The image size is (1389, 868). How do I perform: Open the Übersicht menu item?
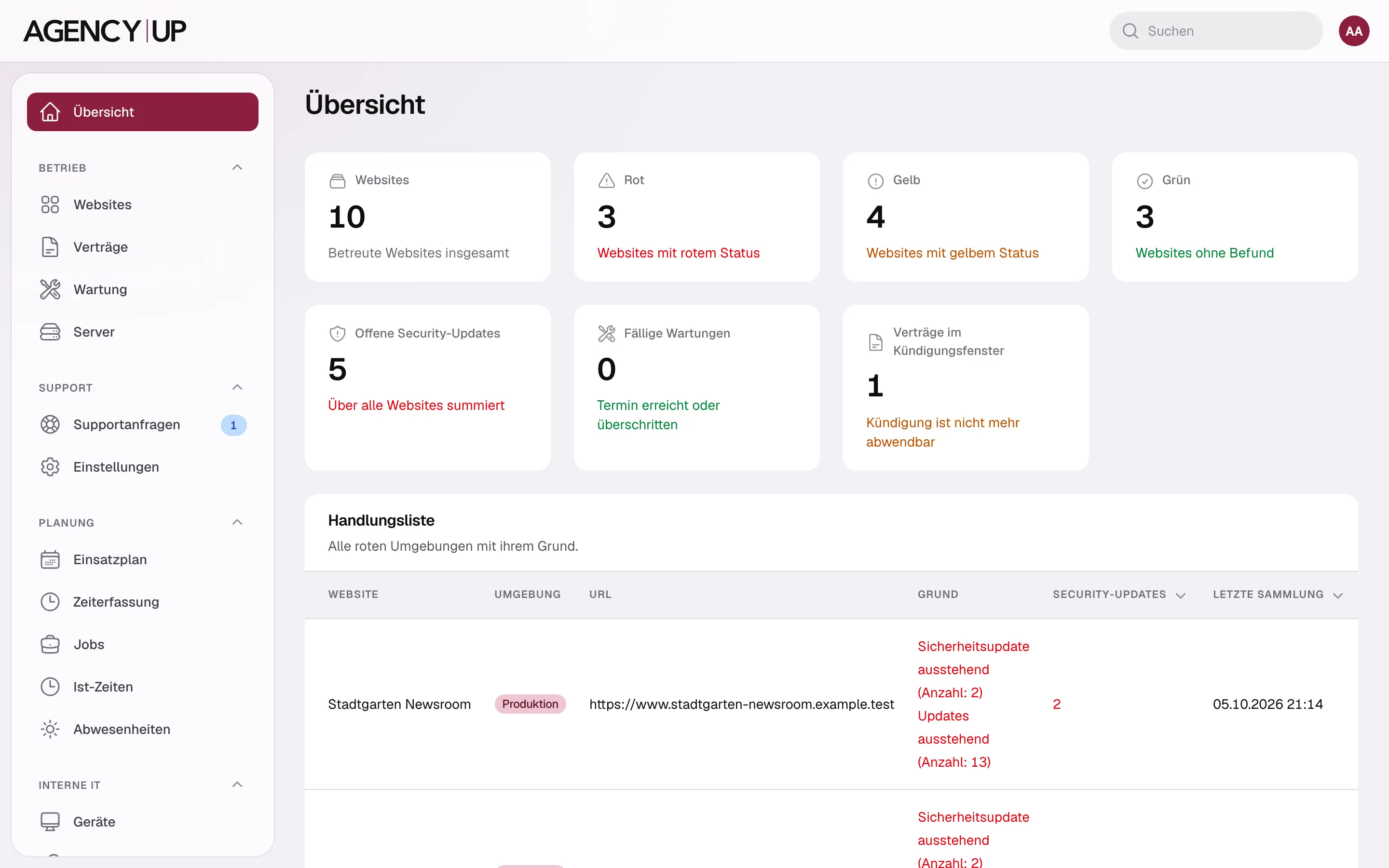point(142,112)
